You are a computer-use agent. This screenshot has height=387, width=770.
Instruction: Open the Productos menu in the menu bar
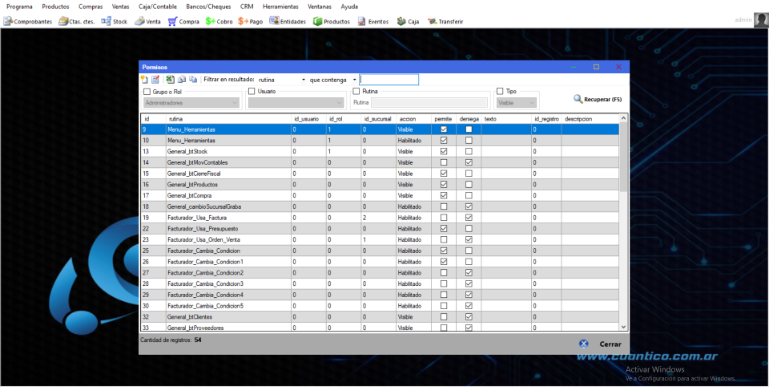55,7
